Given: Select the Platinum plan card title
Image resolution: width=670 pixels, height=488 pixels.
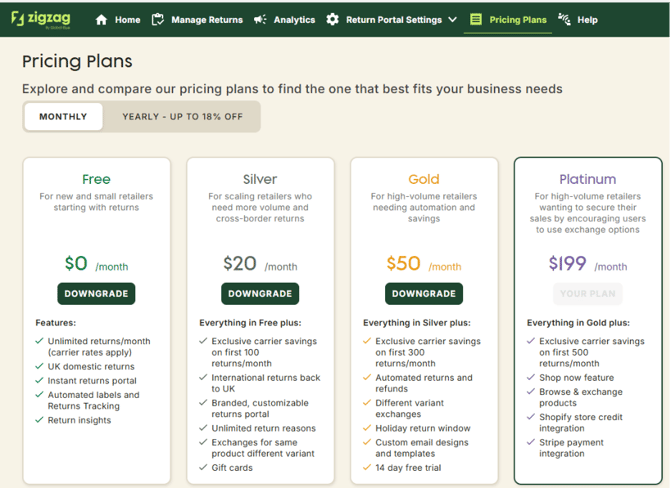Looking at the screenshot, I should 588,179.
